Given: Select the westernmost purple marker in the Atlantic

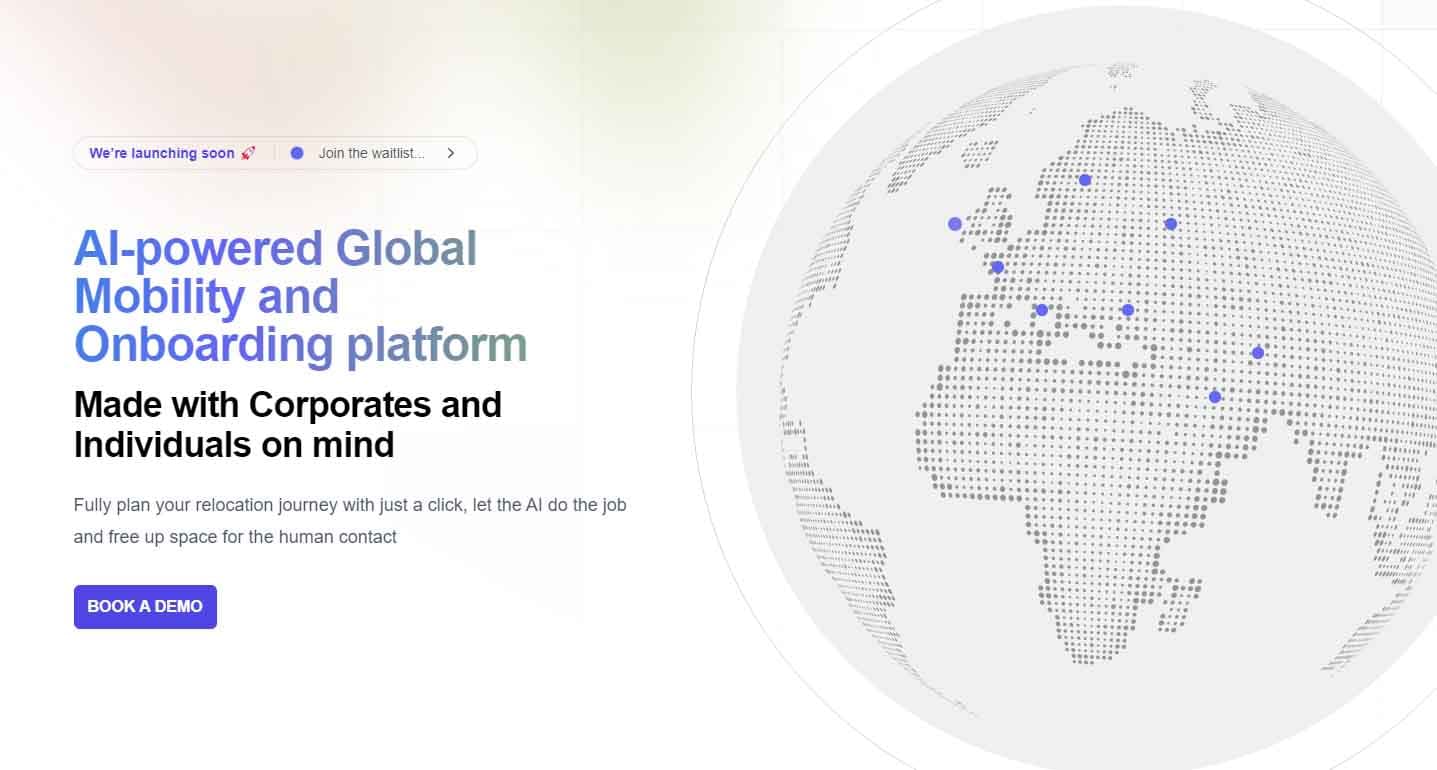Looking at the screenshot, I should tap(955, 224).
